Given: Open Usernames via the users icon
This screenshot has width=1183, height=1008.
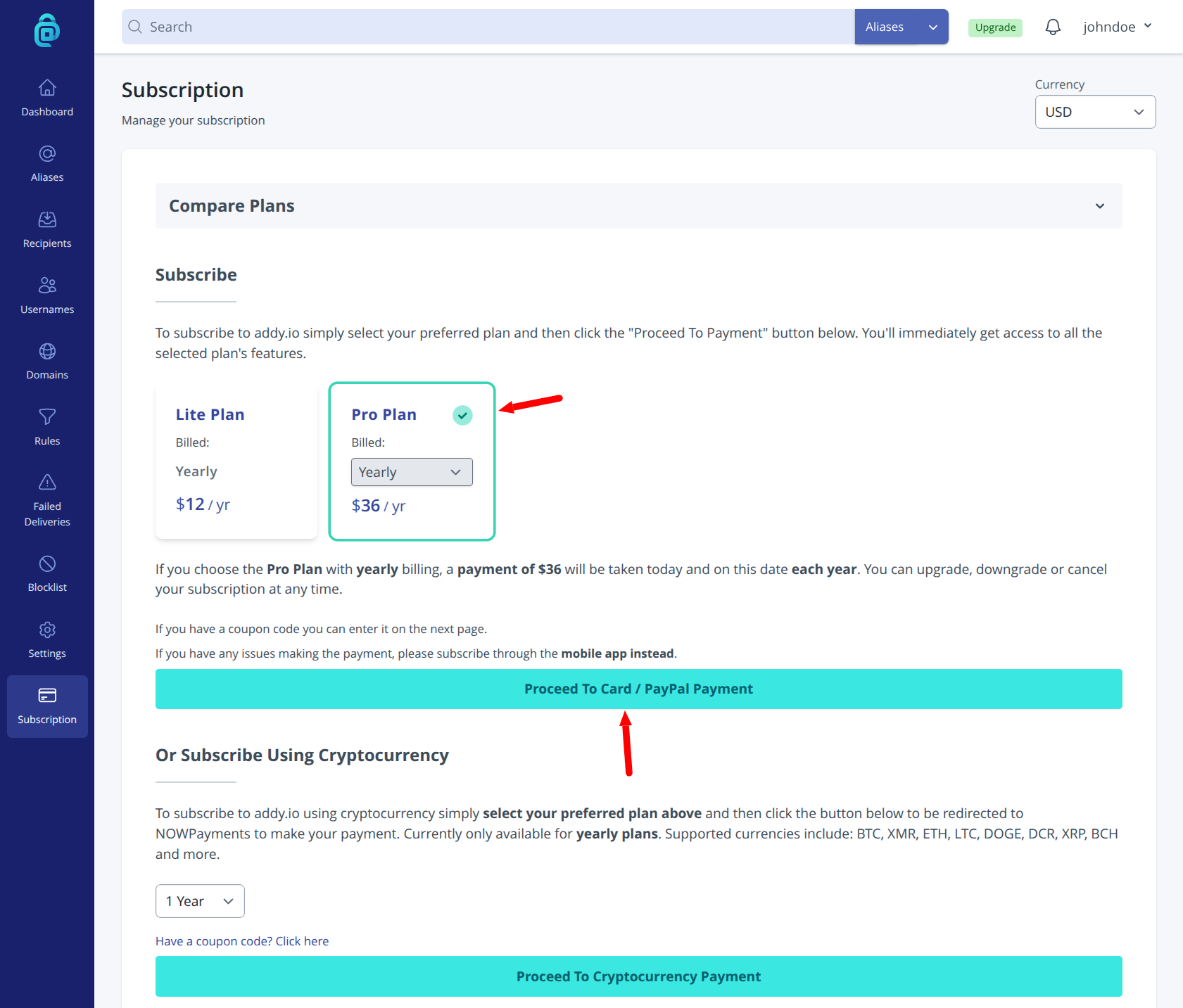Looking at the screenshot, I should click(47, 285).
